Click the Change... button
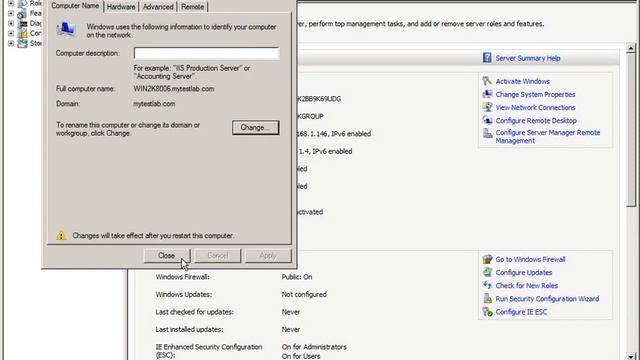Viewport: 640px width, 360px height. 256,127
